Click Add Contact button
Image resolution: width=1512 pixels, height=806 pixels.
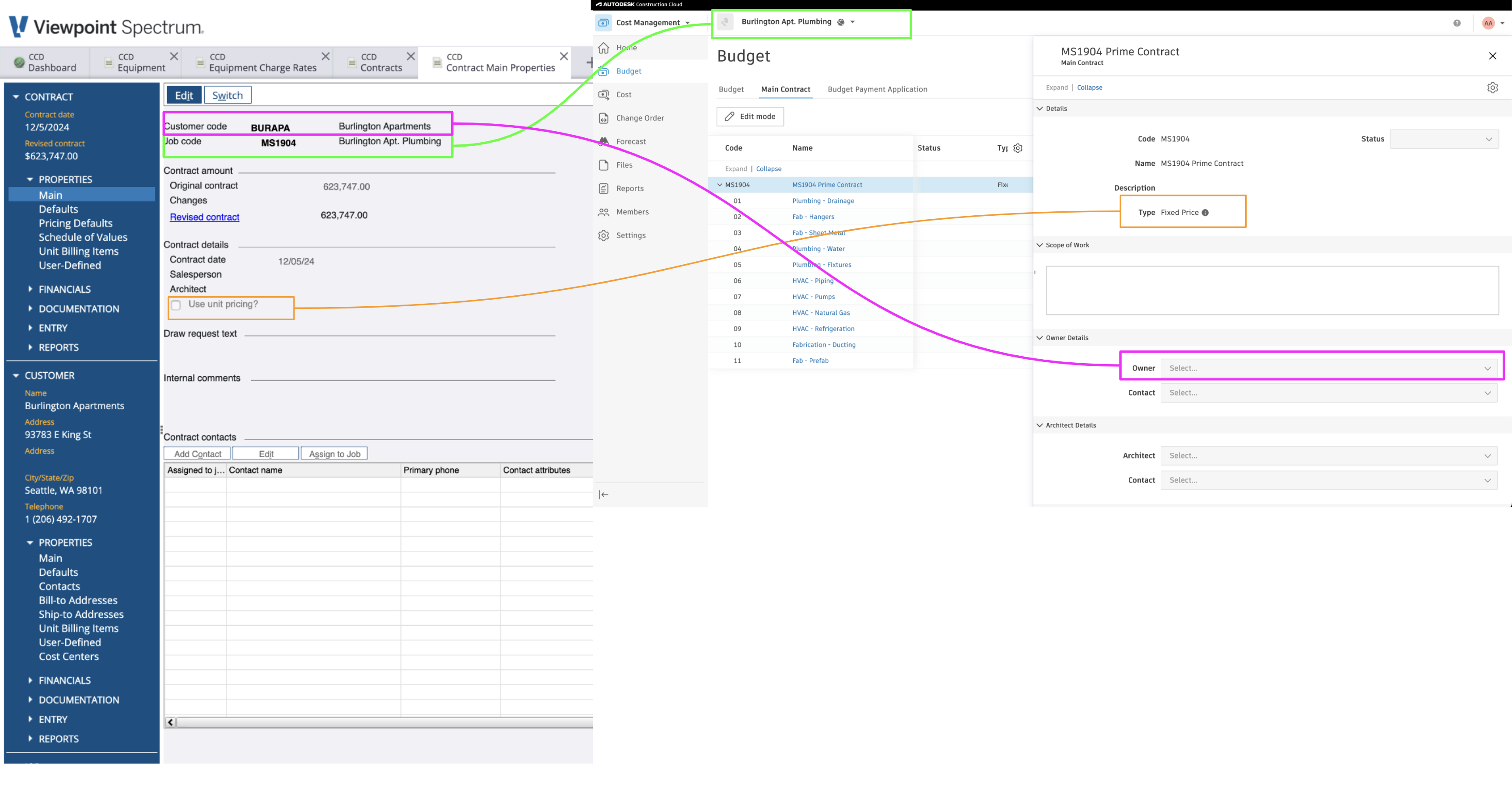click(x=197, y=454)
